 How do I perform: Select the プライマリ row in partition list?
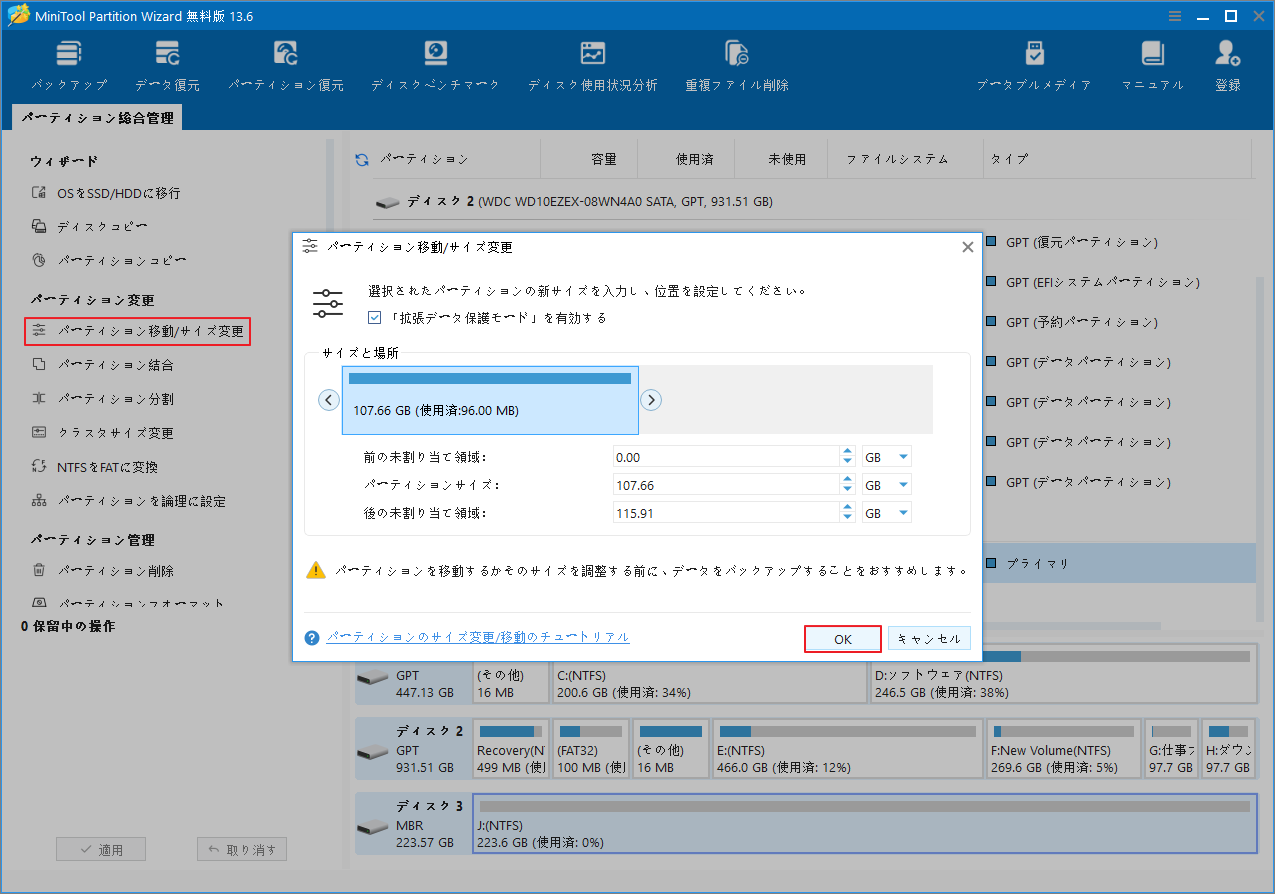click(1118, 563)
